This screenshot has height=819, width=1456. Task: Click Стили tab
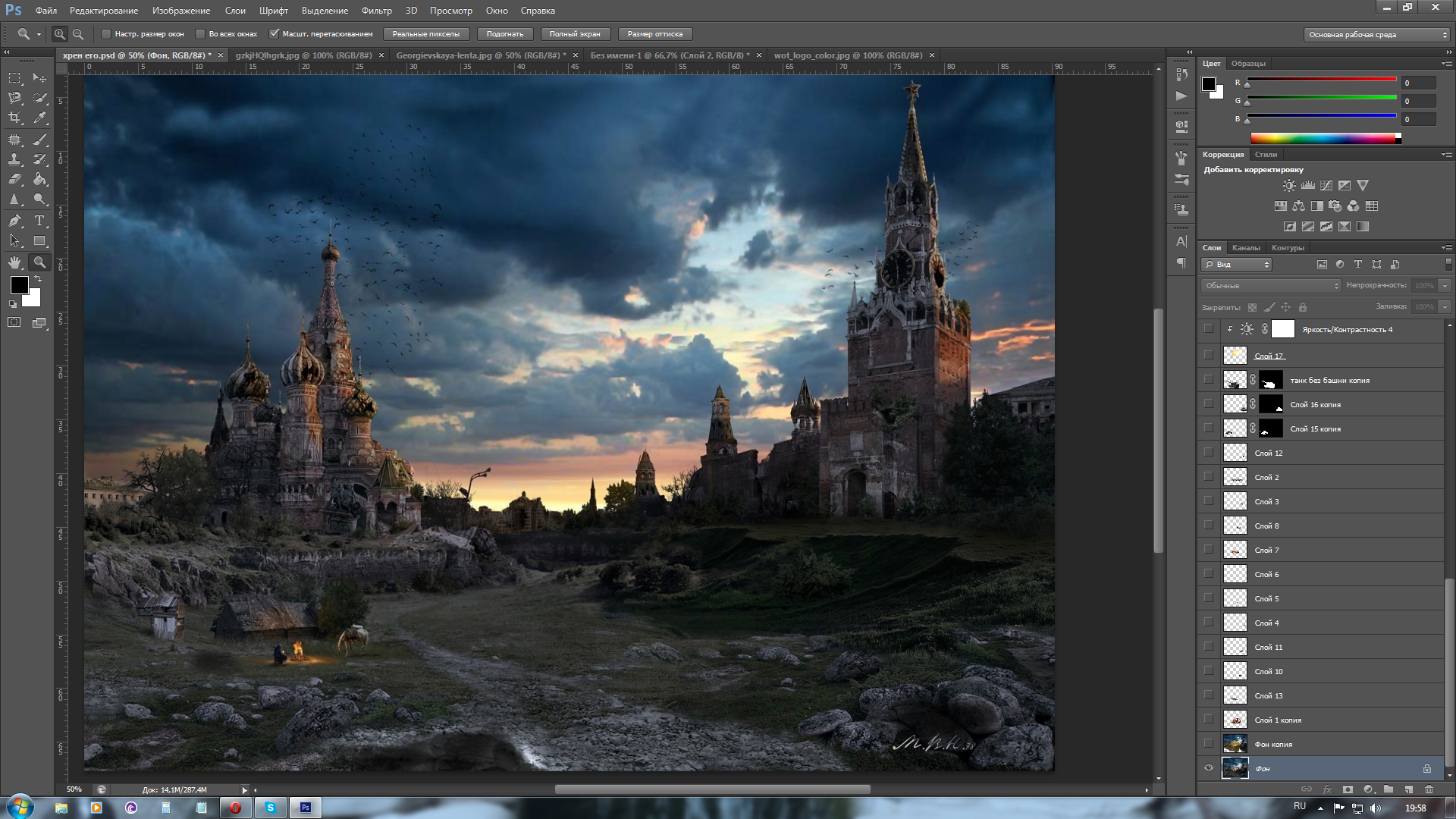coord(1266,155)
